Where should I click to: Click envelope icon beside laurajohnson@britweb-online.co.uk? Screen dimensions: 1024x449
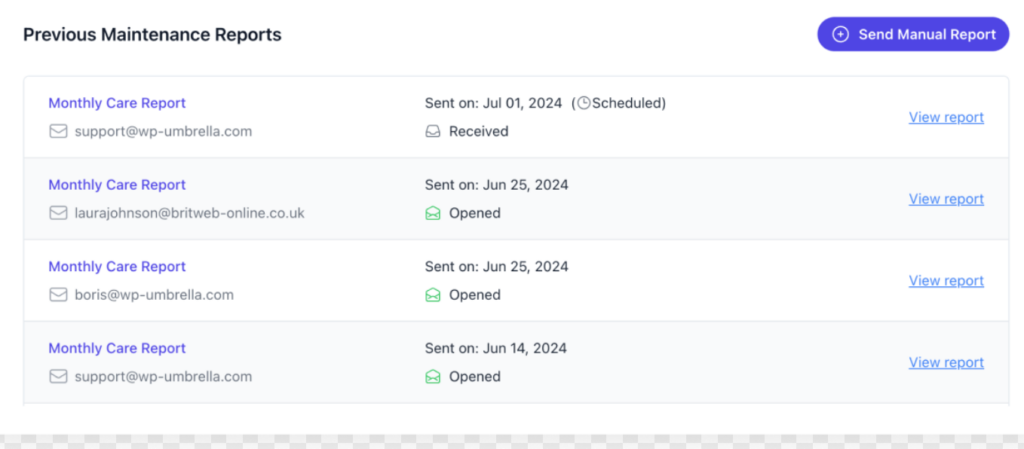click(58, 213)
